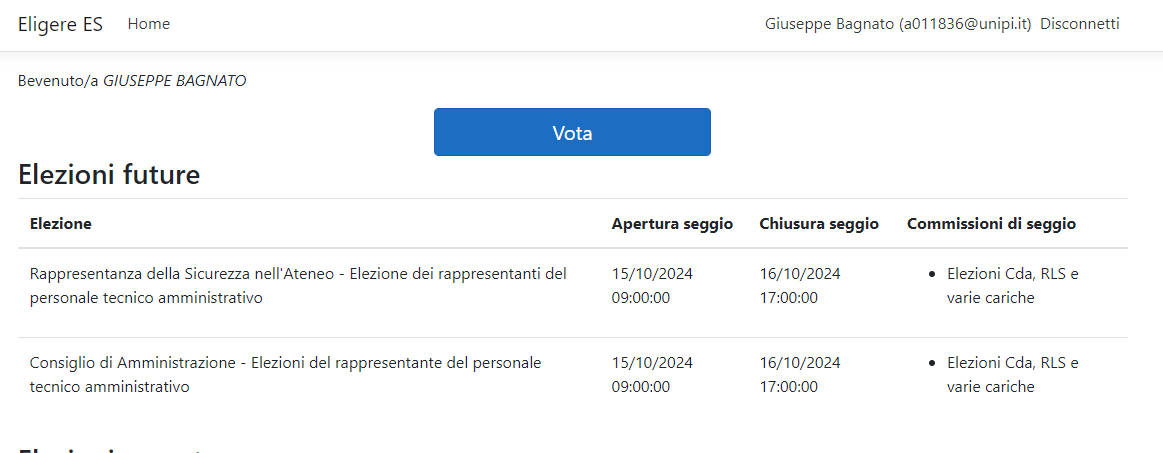
Task: Click the Consiglio row's Elezioni Cda, RLS commission
Action: tap(1012, 374)
